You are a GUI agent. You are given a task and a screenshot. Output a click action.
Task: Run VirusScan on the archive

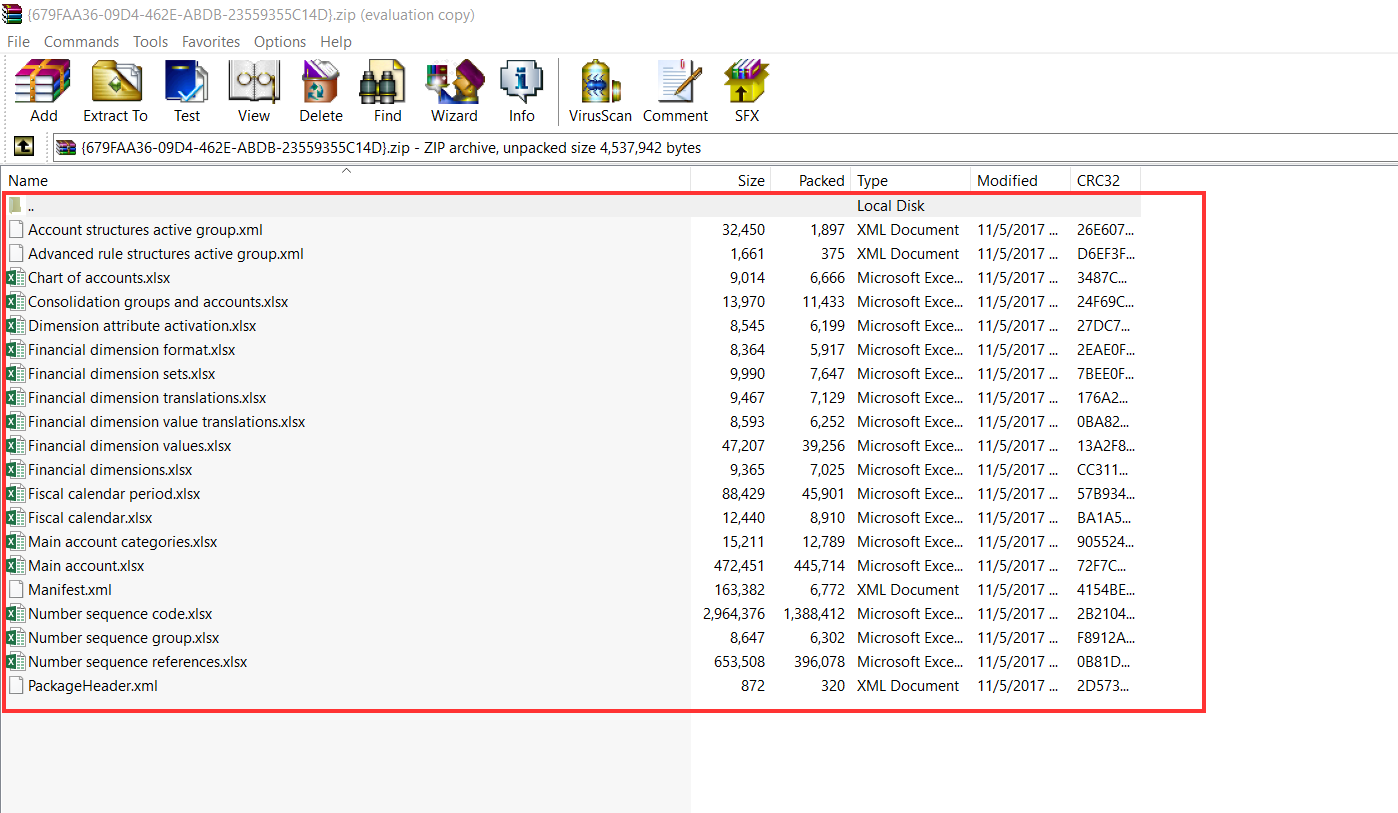tap(600, 90)
